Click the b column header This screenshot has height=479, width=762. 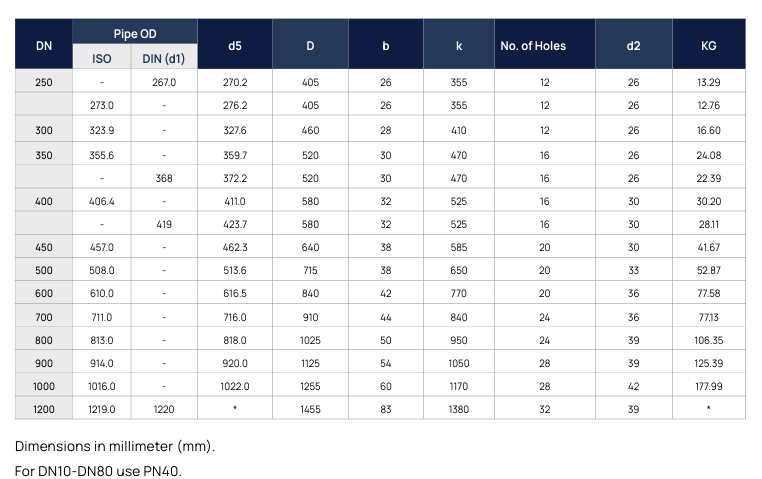(386, 46)
